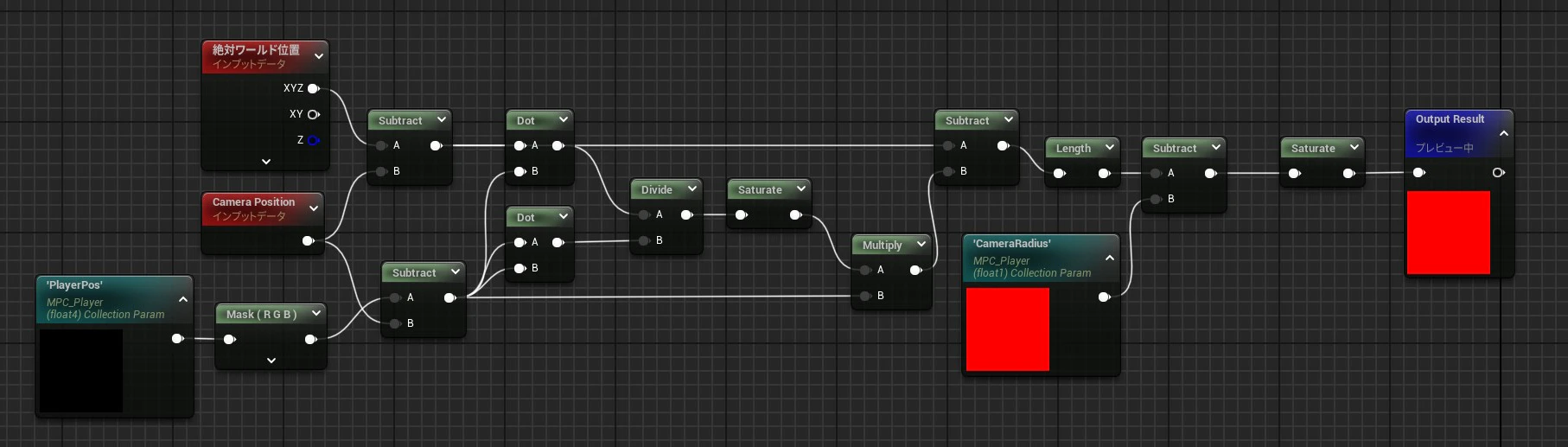Select the 'PlayerPos' node title
The width and height of the screenshot is (1568, 447).
(x=74, y=284)
